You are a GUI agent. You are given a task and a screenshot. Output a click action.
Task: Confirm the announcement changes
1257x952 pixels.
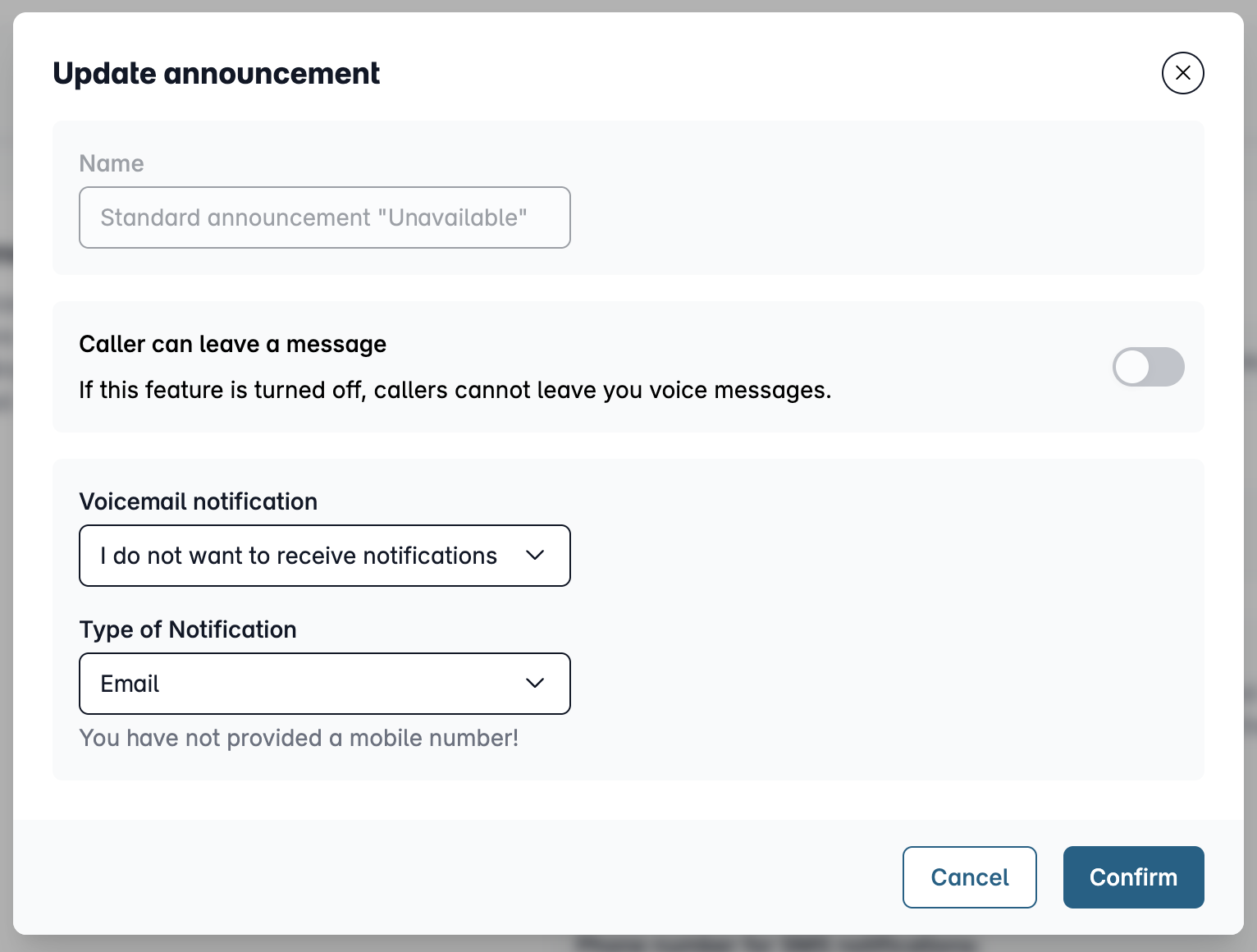pos(1133,877)
